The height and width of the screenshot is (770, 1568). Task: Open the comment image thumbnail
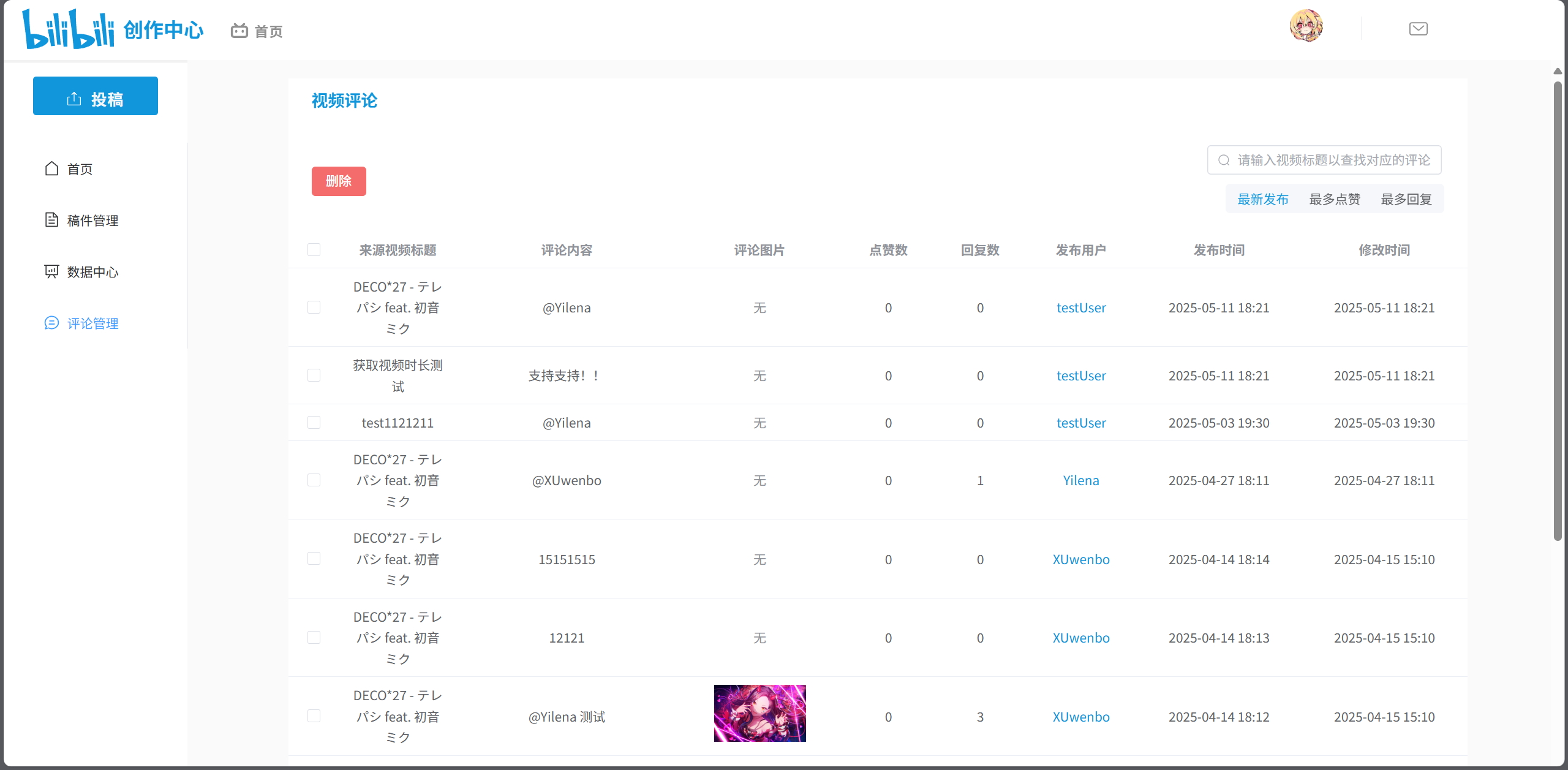pos(759,713)
